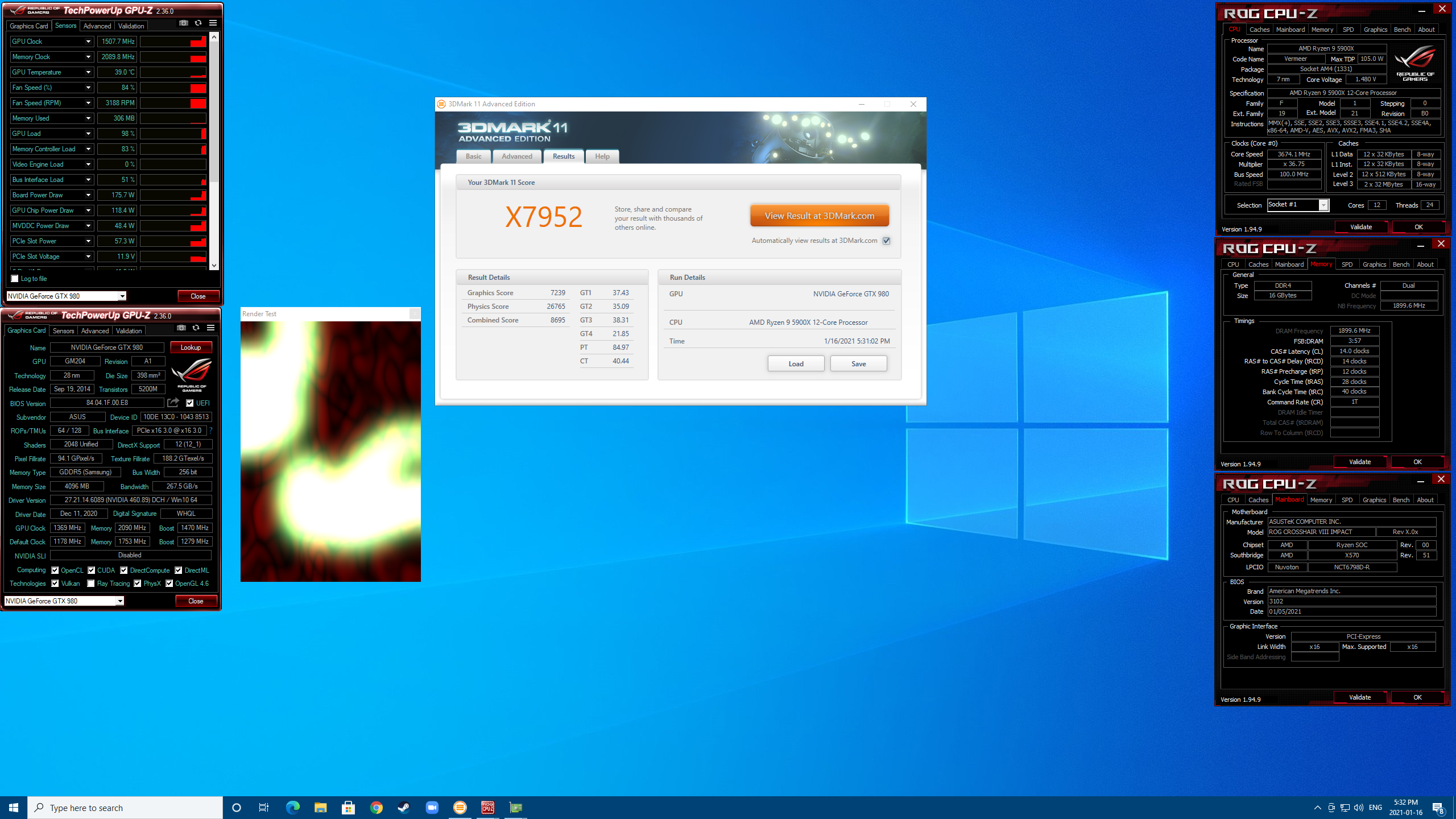Switch to ROG CPU-Z taskbar icon

coord(487,808)
